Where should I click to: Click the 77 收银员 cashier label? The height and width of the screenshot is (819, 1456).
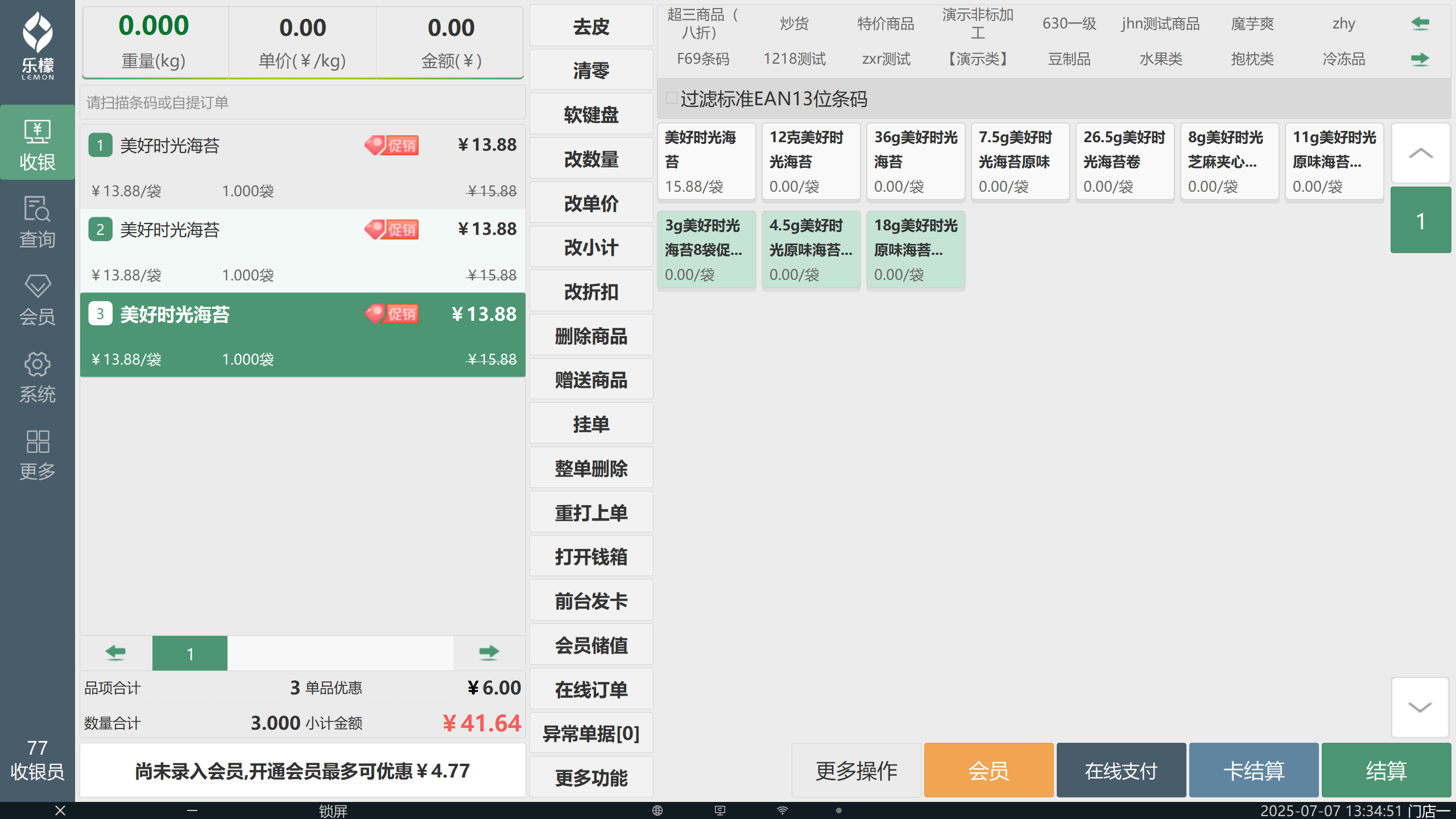38,760
